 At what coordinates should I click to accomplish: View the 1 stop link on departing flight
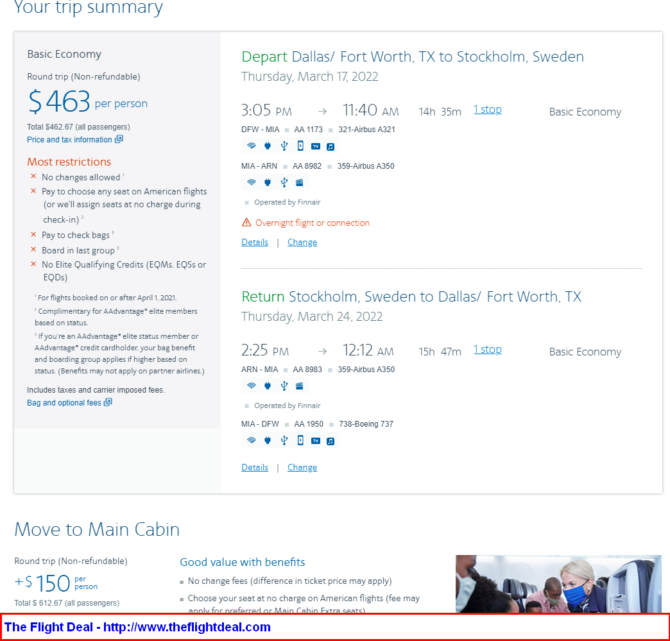tap(488, 110)
